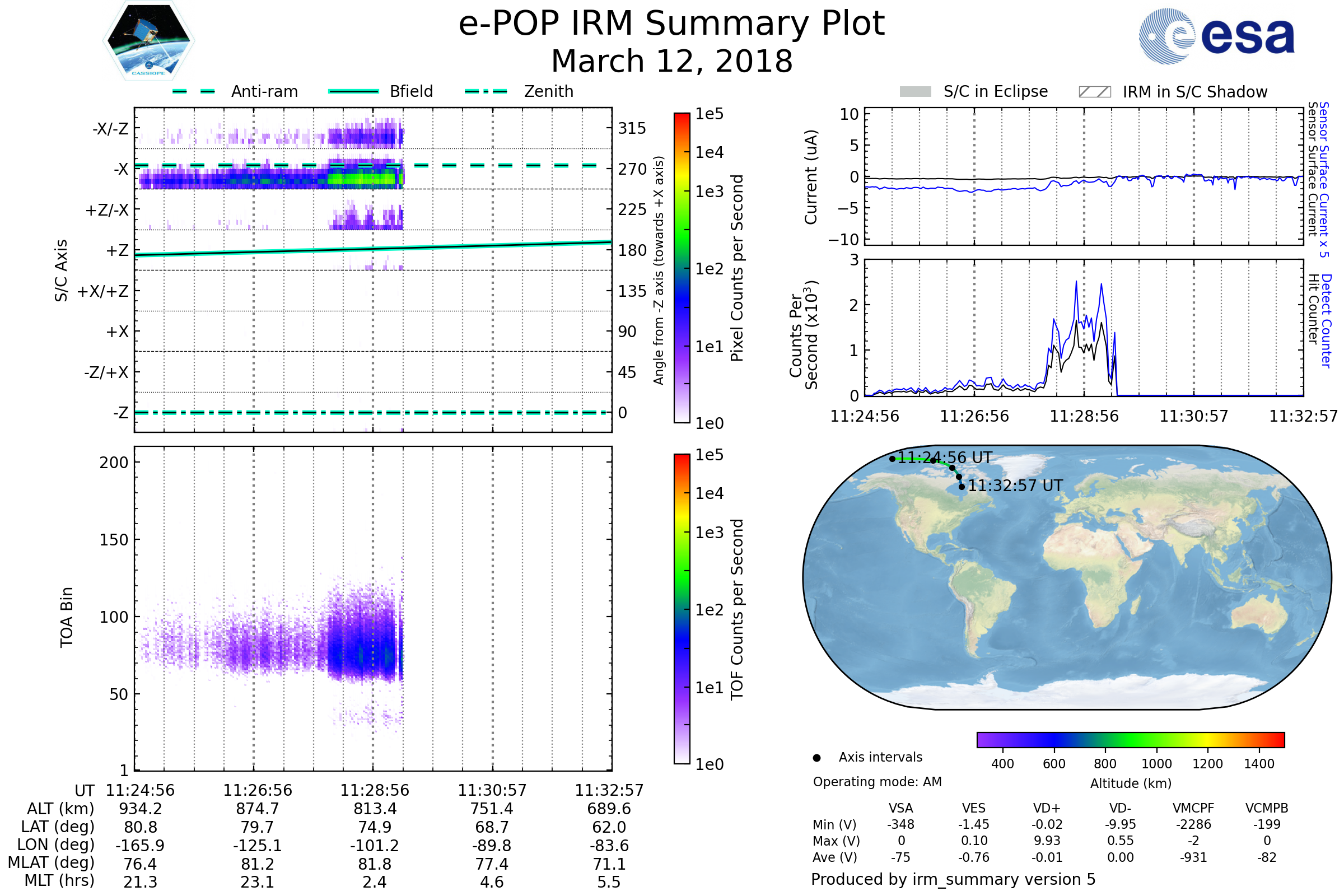Click the Pixel Counts per Second colorbar

[682, 268]
